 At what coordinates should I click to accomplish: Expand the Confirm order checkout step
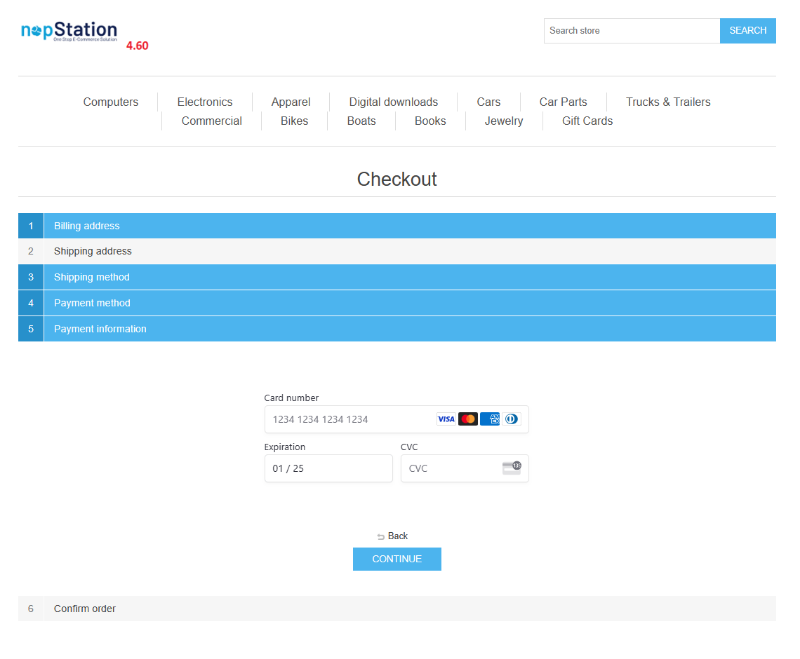(x=397, y=608)
